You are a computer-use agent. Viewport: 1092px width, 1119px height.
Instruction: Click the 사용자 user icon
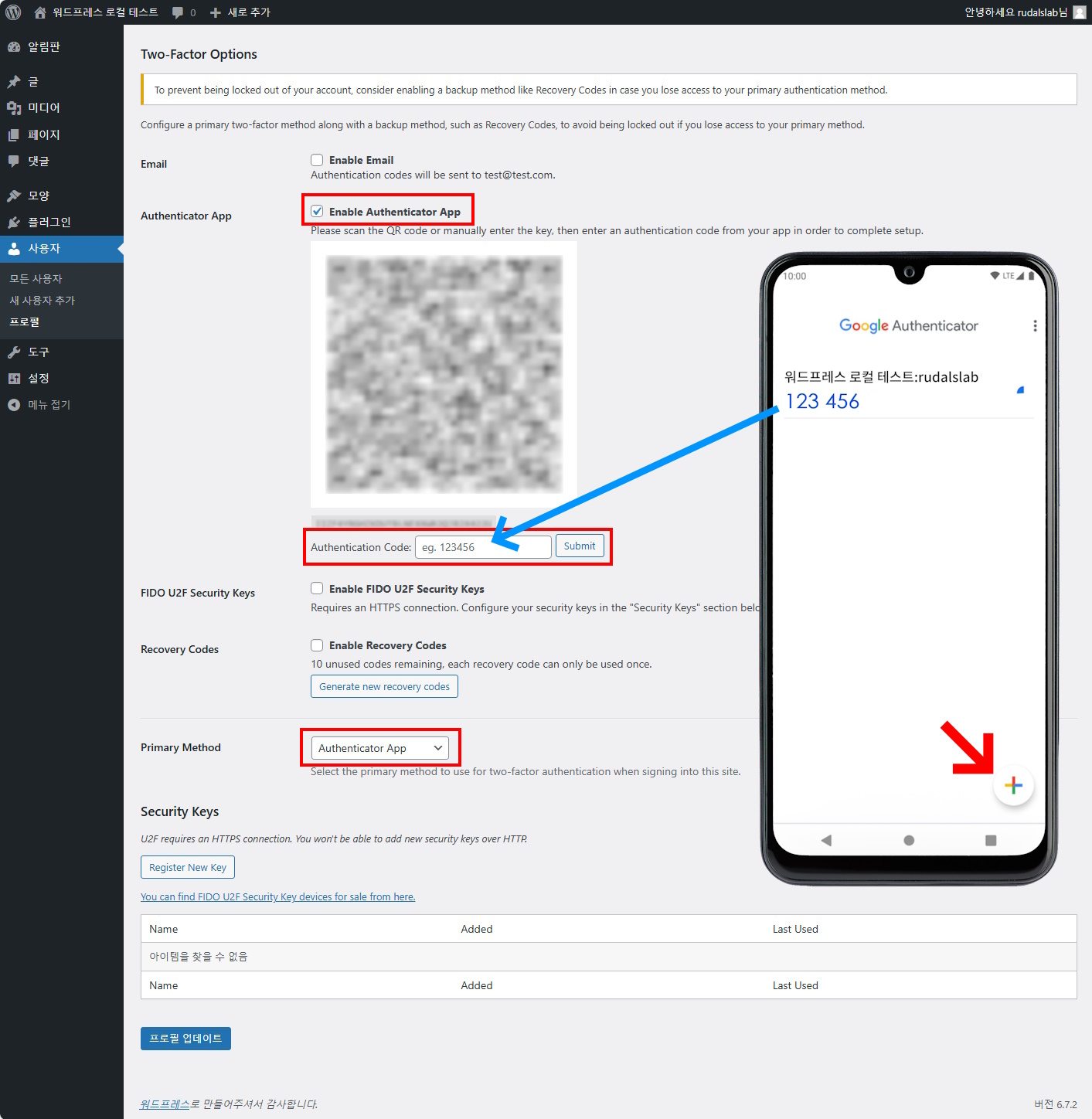tap(14, 248)
